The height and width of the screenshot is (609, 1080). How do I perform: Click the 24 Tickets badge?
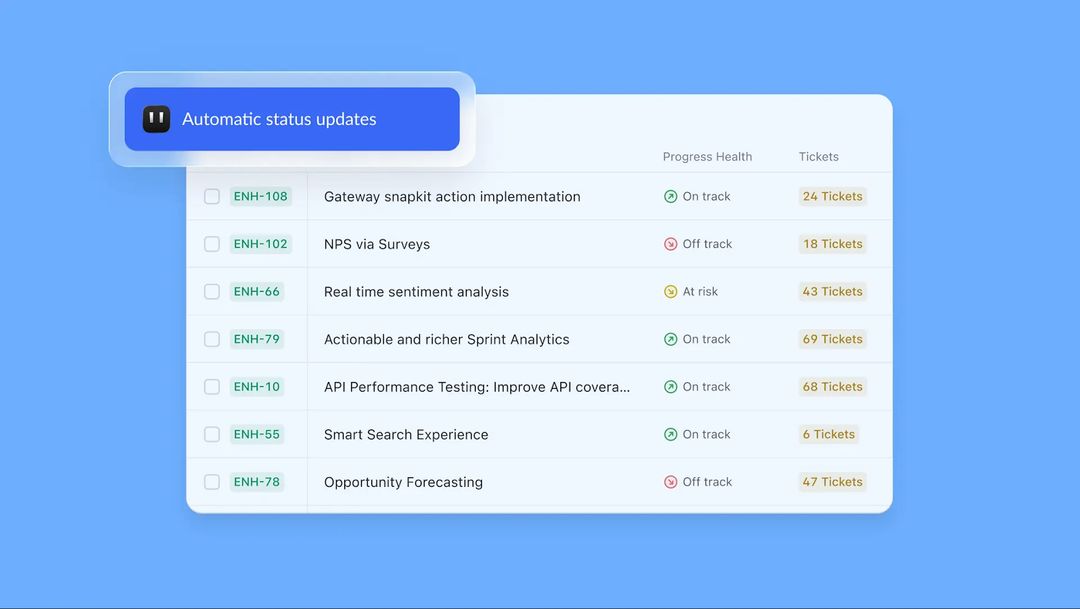pyautogui.click(x=833, y=196)
